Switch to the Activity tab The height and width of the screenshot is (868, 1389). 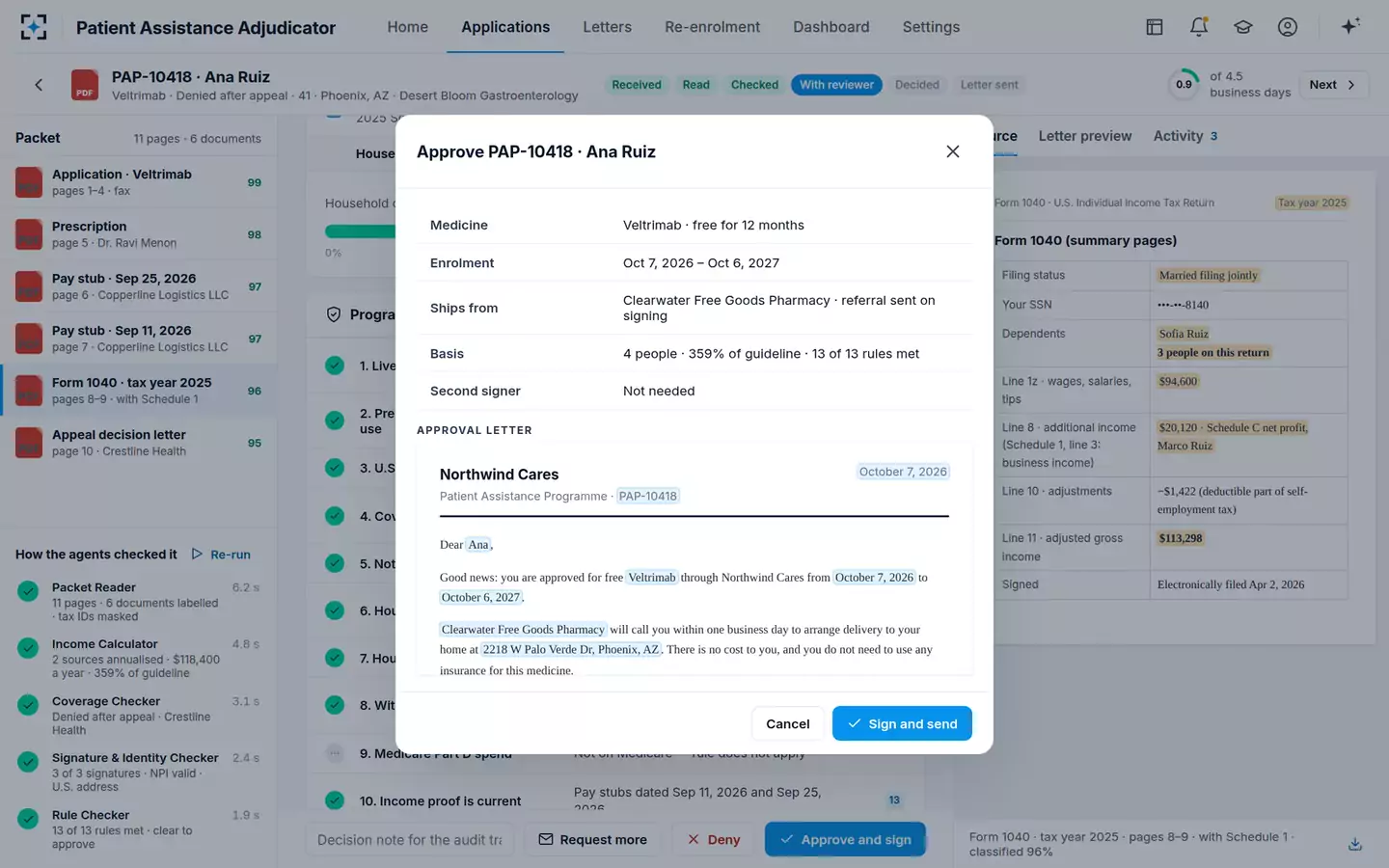click(x=1185, y=136)
